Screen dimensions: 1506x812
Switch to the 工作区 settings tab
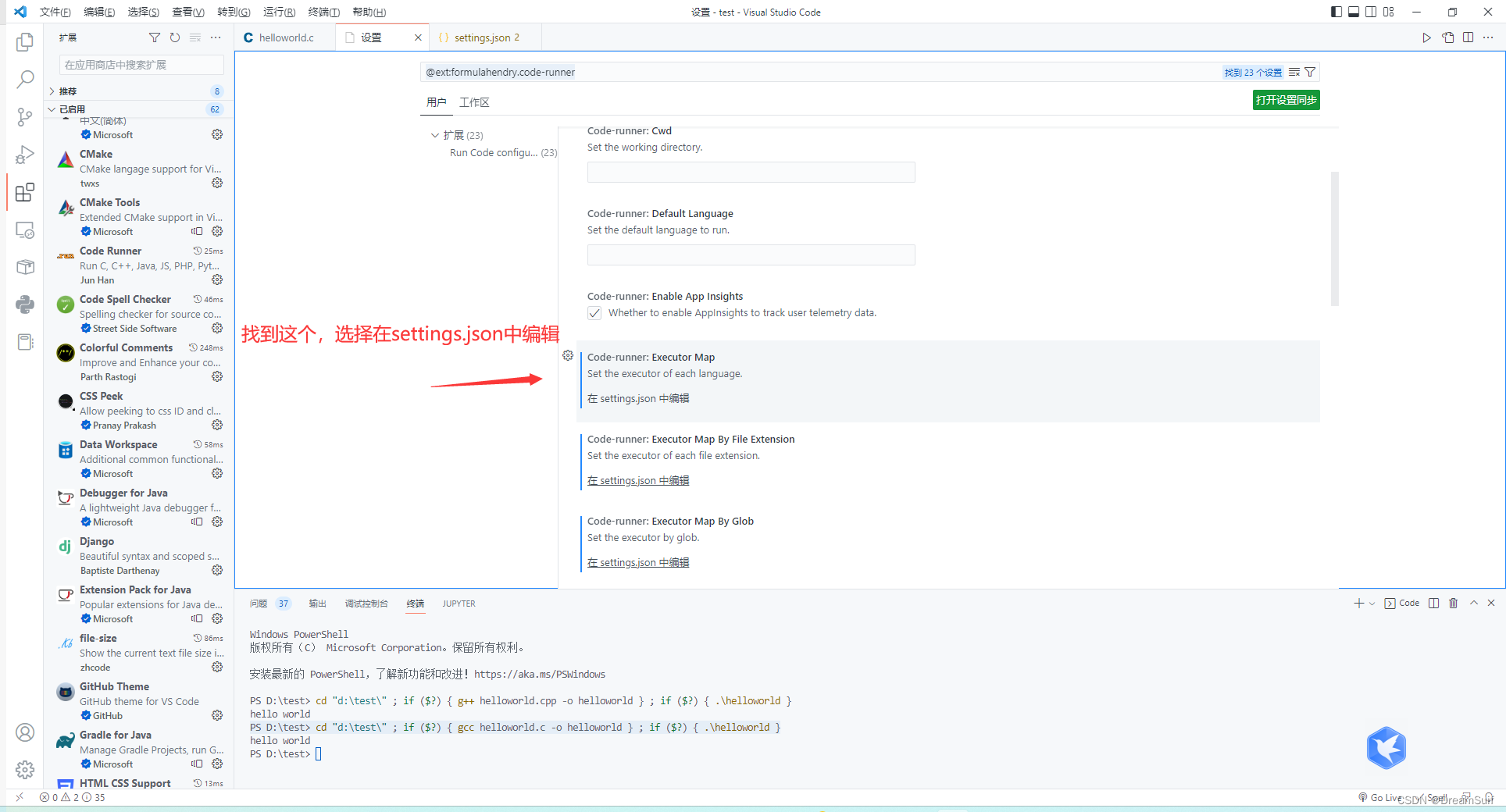coord(474,102)
